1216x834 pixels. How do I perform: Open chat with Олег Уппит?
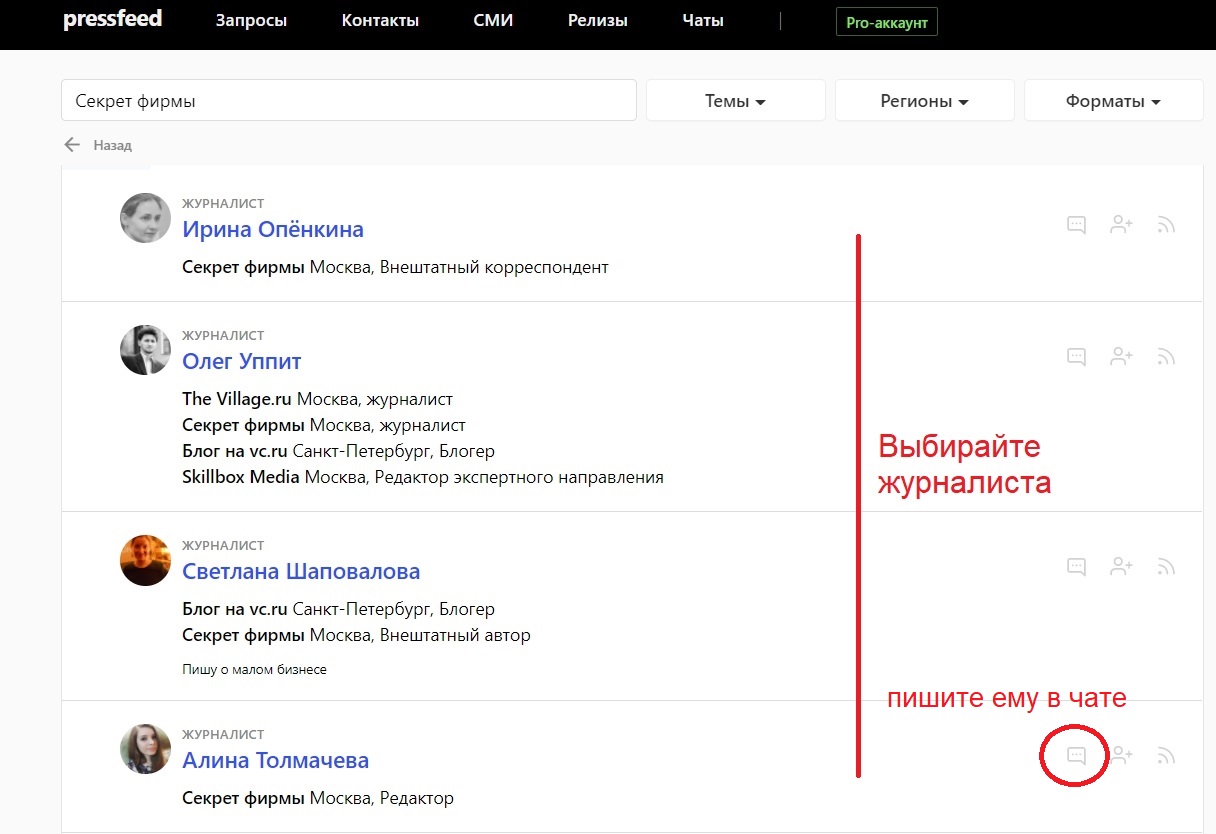1076,357
